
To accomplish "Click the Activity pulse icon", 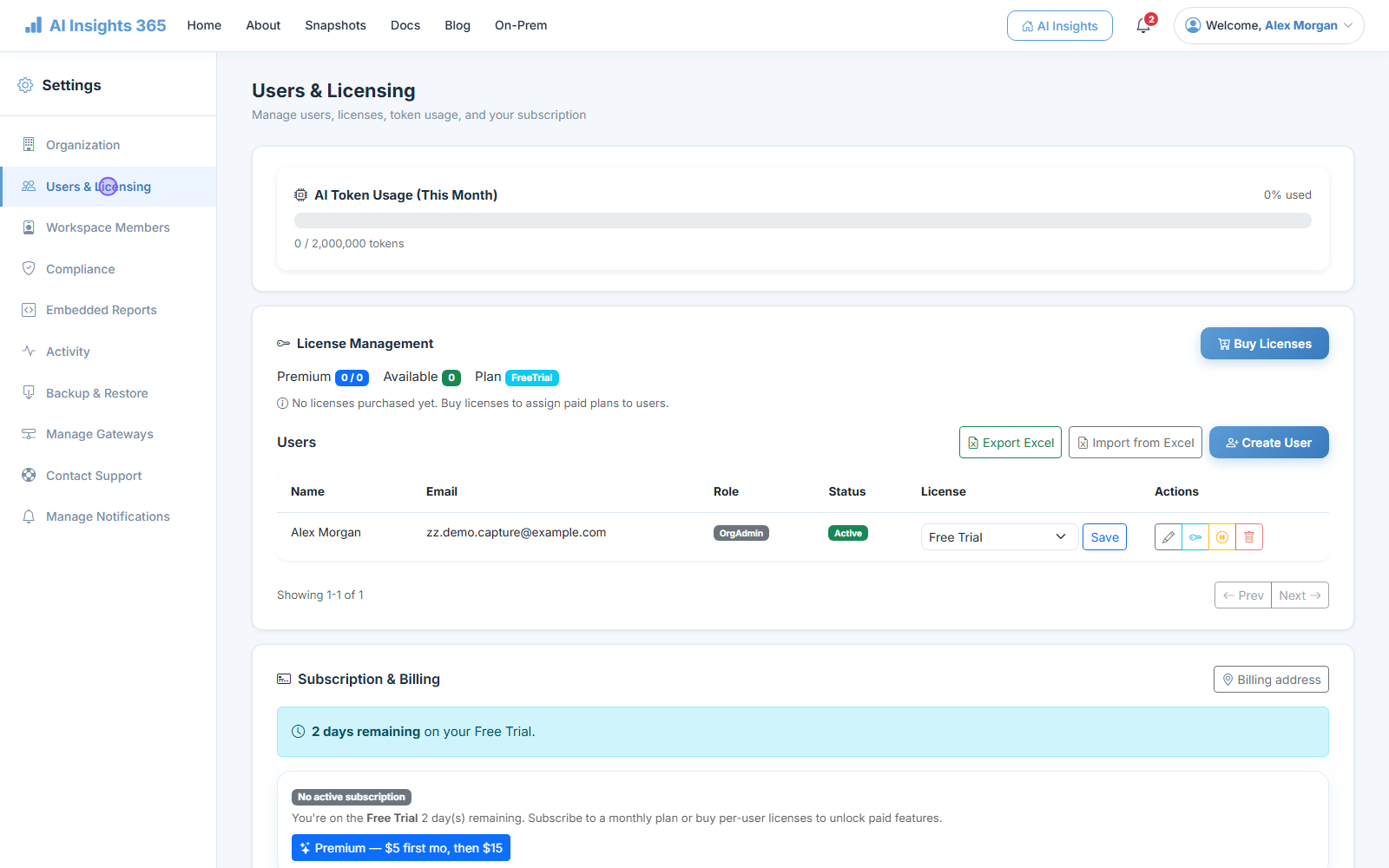I will (29, 351).
